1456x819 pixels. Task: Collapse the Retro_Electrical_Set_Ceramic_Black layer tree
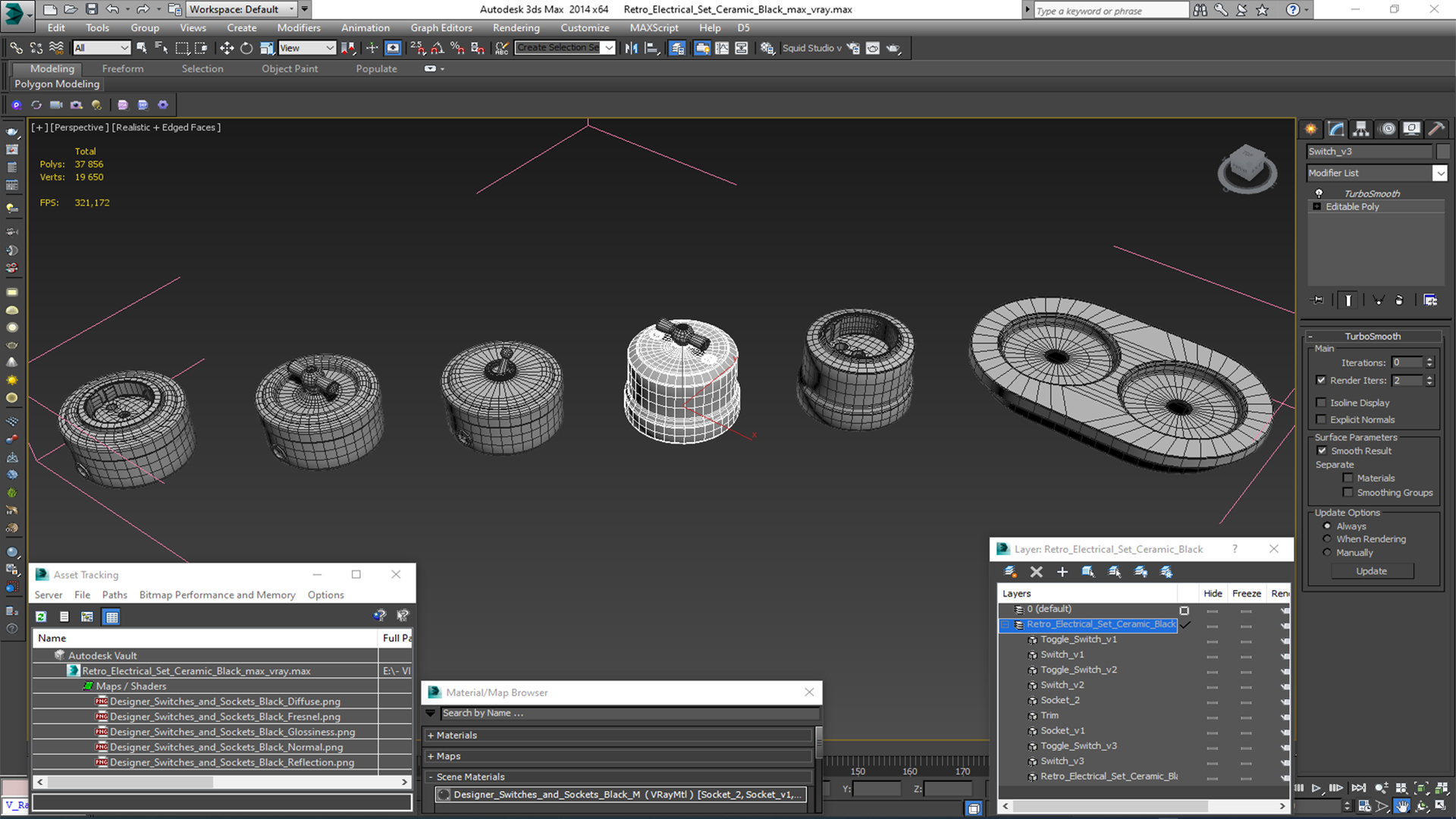coord(1005,624)
